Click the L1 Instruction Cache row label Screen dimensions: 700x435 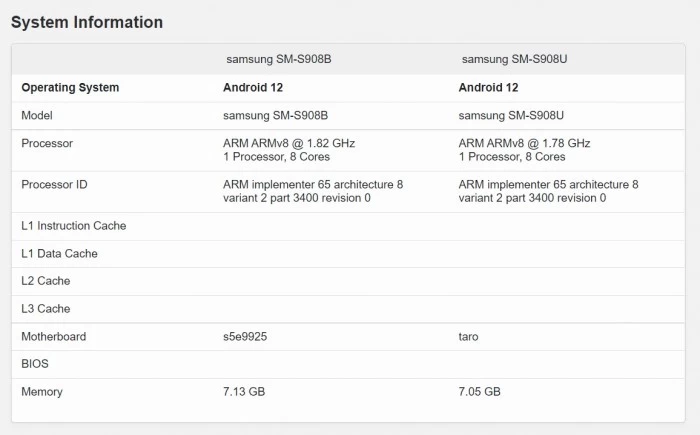coord(73,226)
